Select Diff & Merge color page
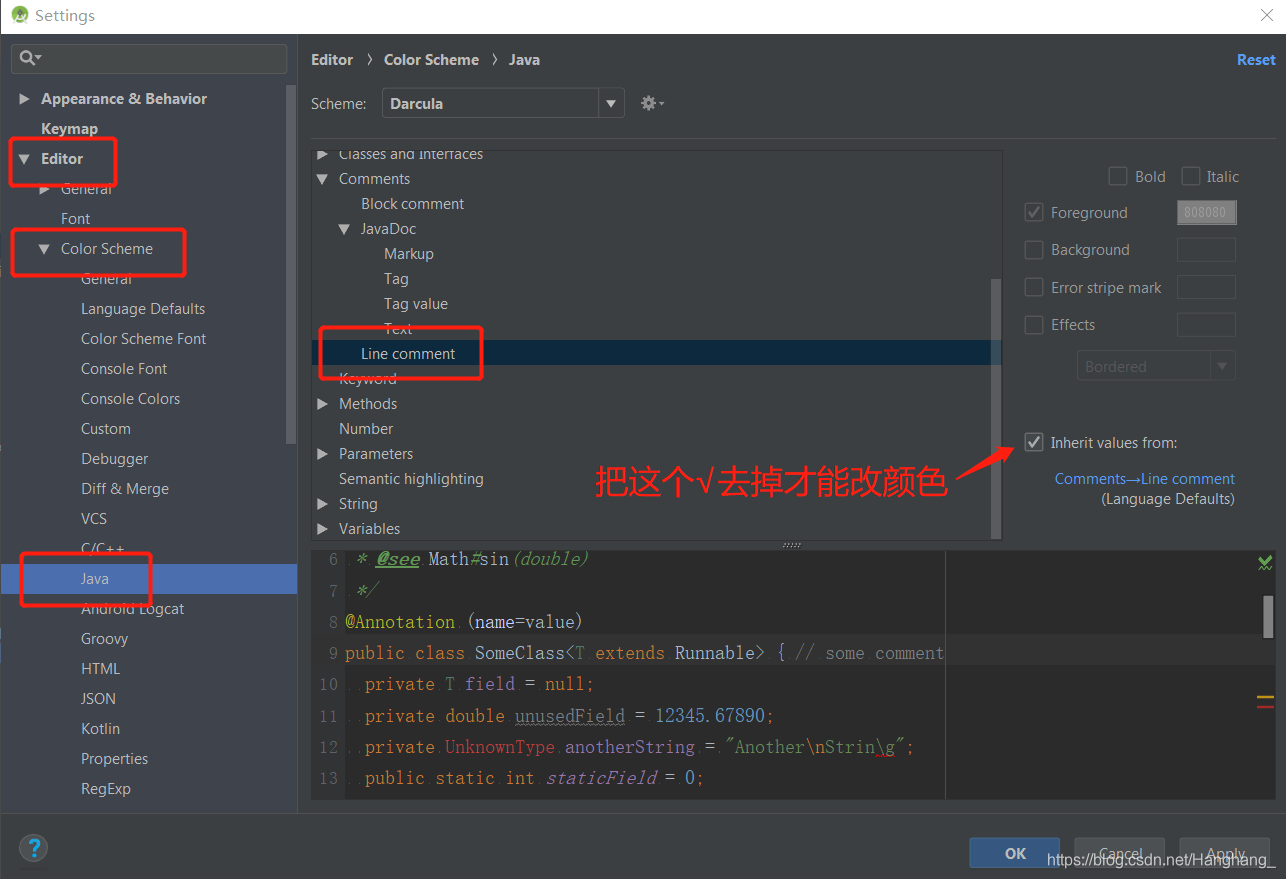Viewport: 1286px width, 879px height. [x=124, y=489]
